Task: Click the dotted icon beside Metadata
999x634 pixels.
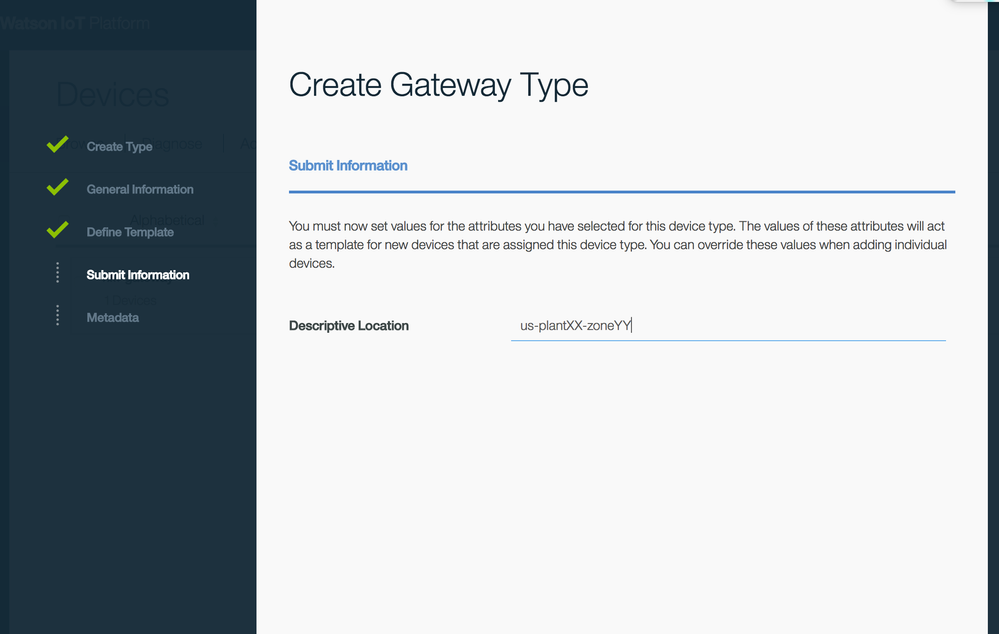Action: coord(57,316)
